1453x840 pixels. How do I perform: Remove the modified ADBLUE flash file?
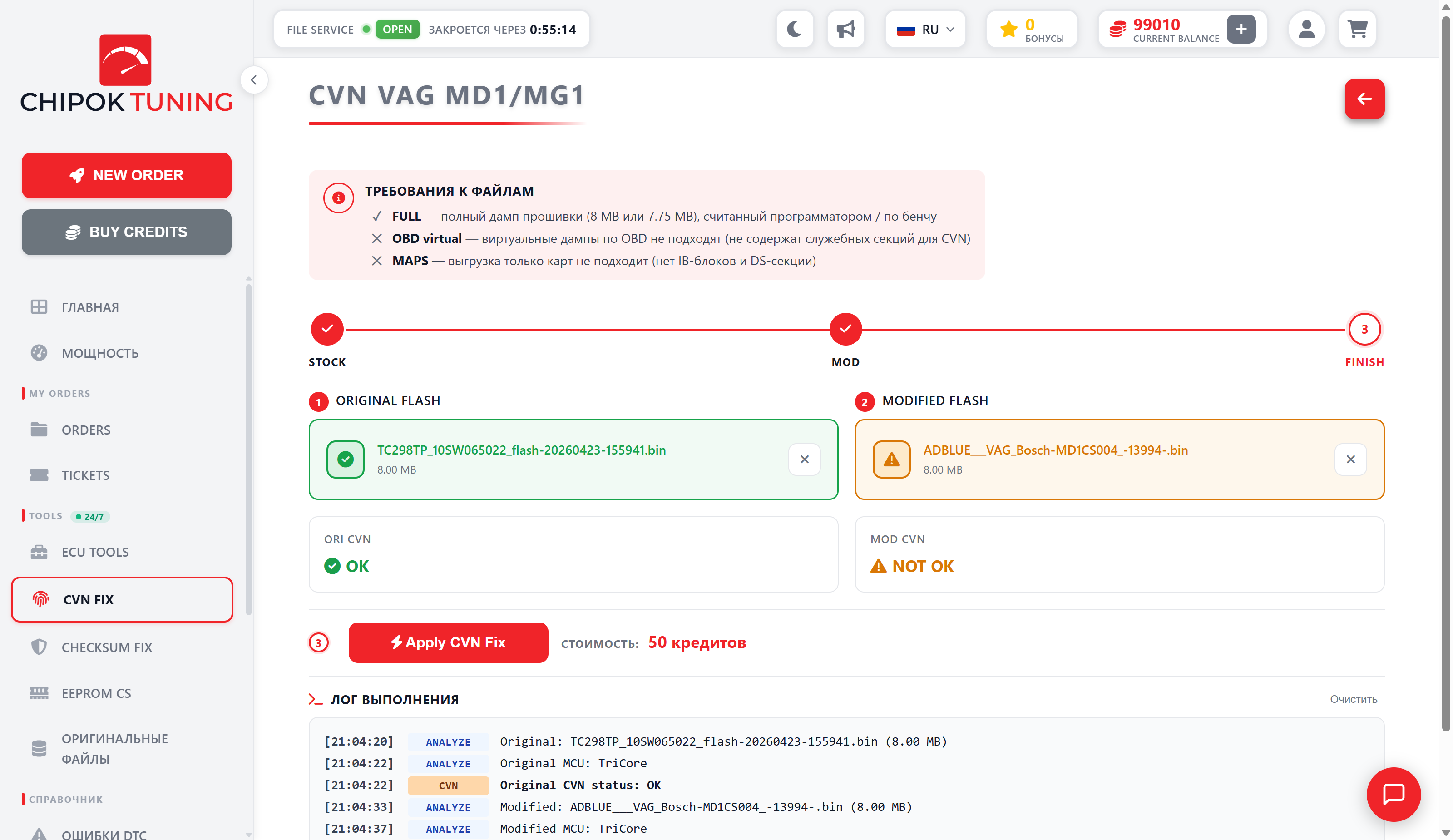point(1350,460)
